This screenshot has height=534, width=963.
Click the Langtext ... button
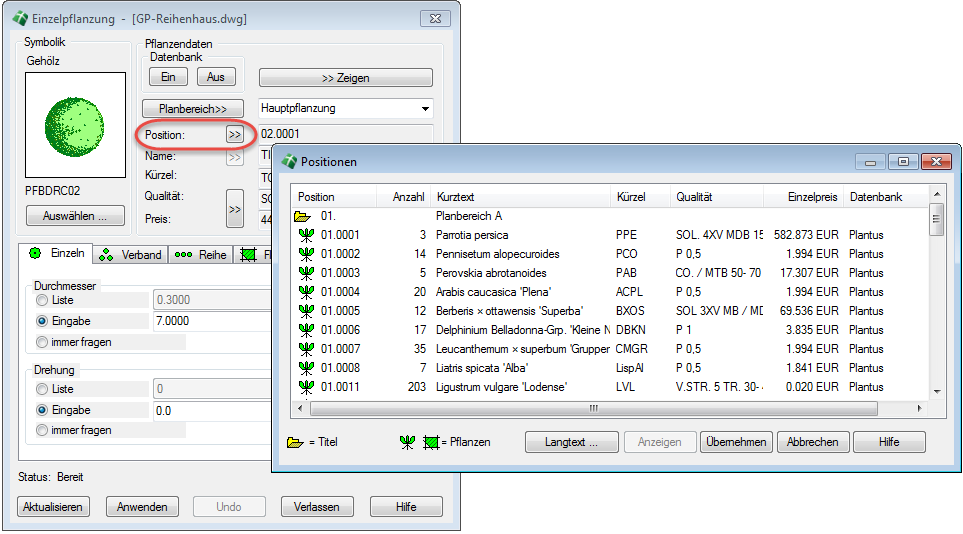pos(571,442)
